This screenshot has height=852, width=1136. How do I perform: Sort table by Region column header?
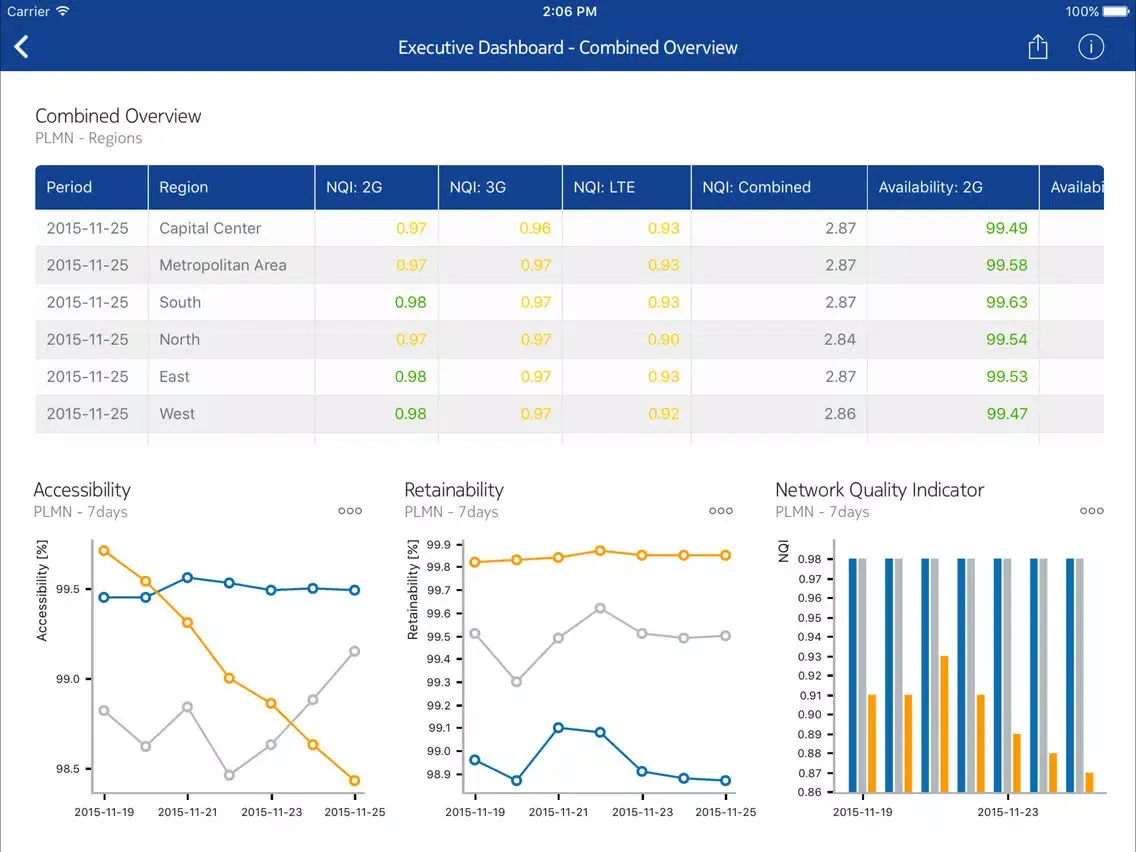pyautogui.click(x=184, y=187)
